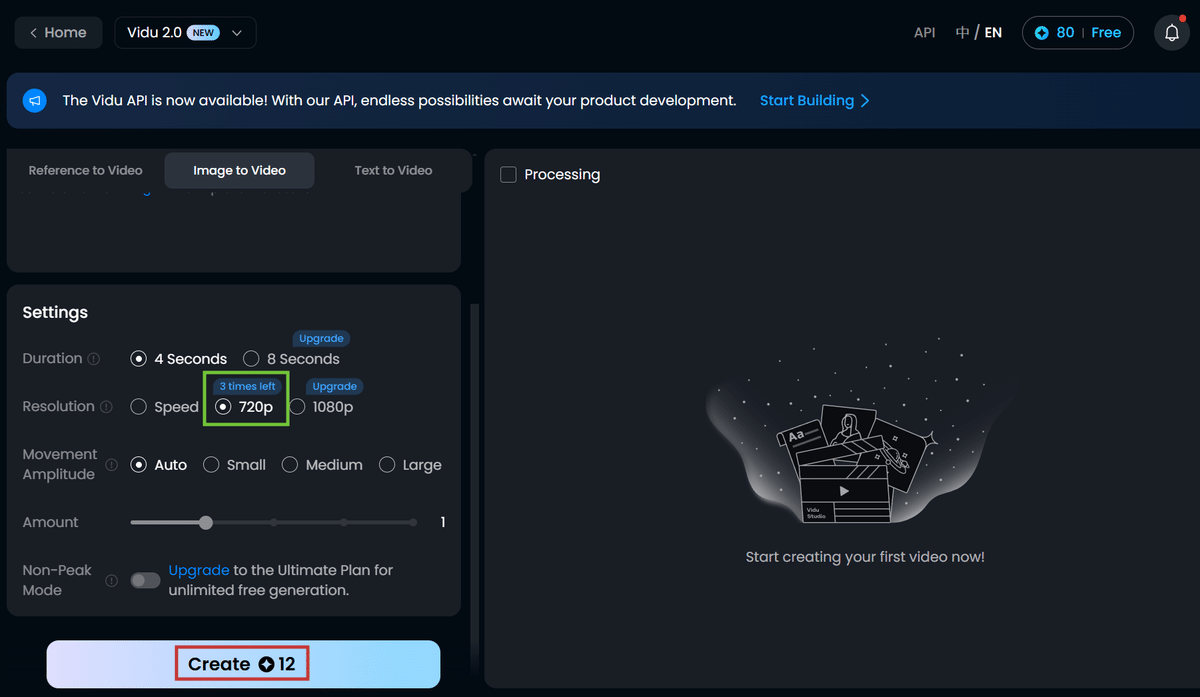This screenshot has width=1200, height=697.
Task: Switch to Text to Video tab
Action: [x=393, y=171]
